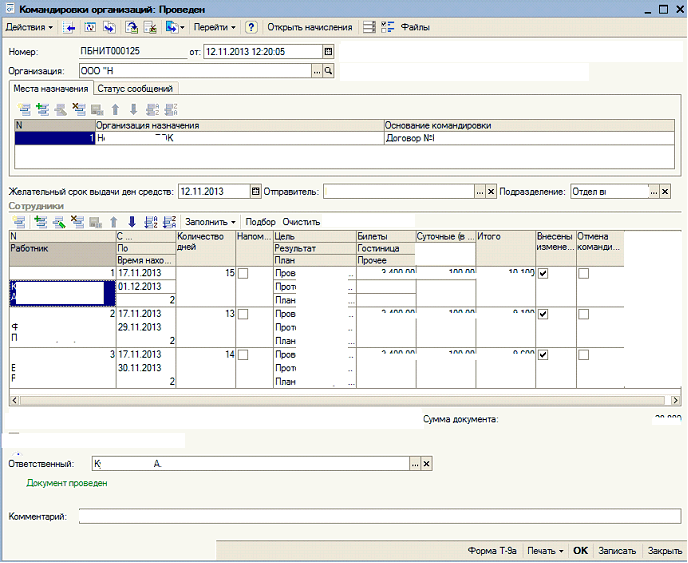Click the Комментарий input field

(380, 516)
